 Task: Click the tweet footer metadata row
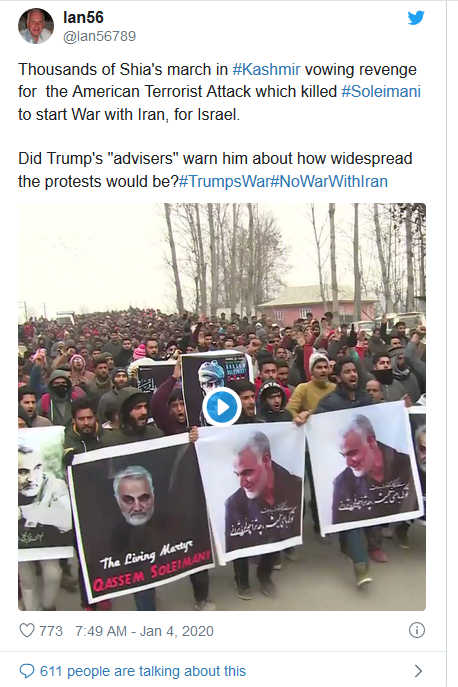click(x=222, y=631)
